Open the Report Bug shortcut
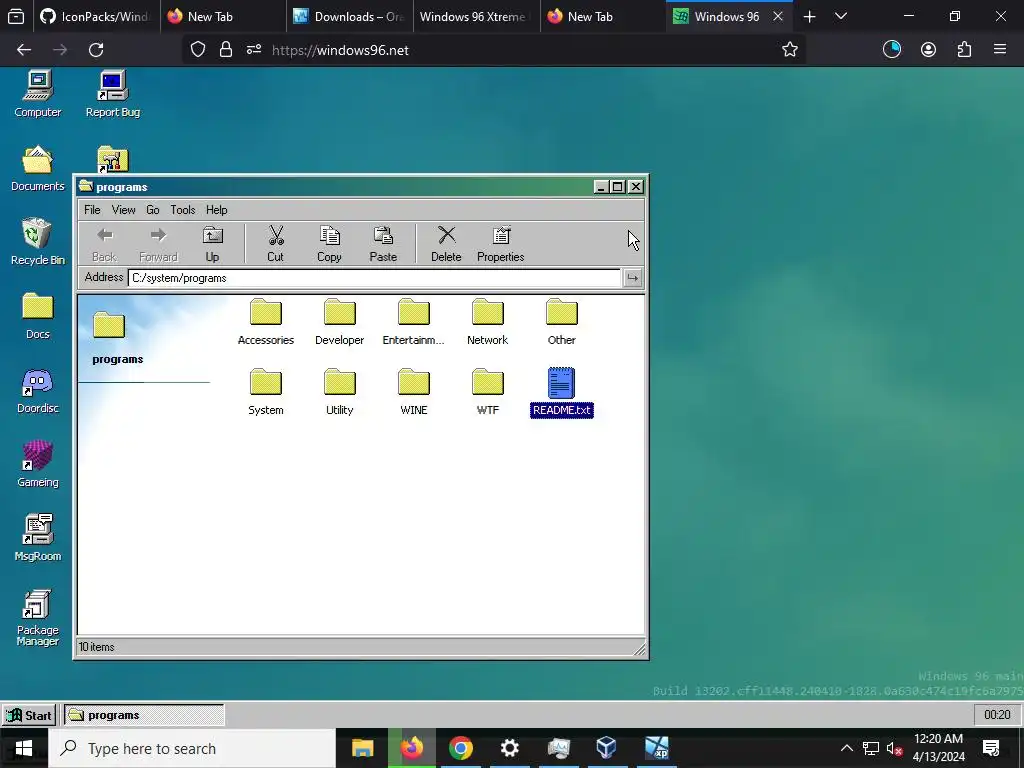The width and height of the screenshot is (1024, 768). point(112,94)
